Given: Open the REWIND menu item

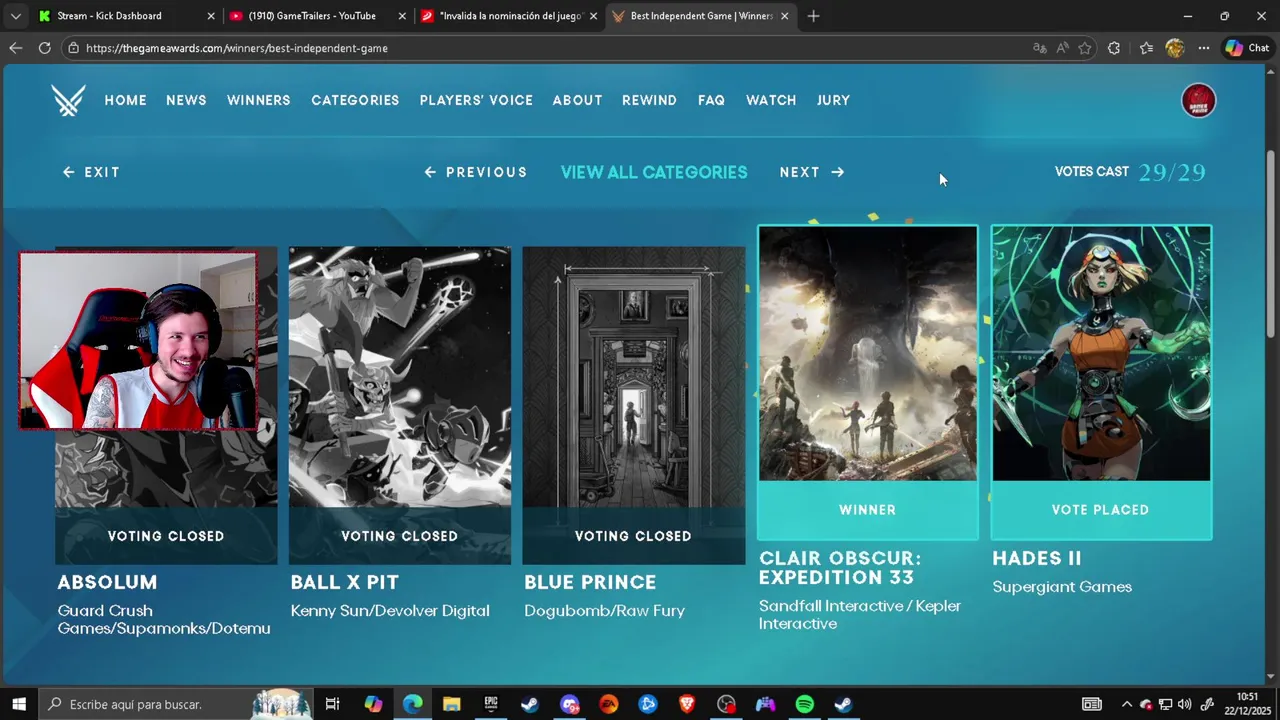Looking at the screenshot, I should coord(650,100).
